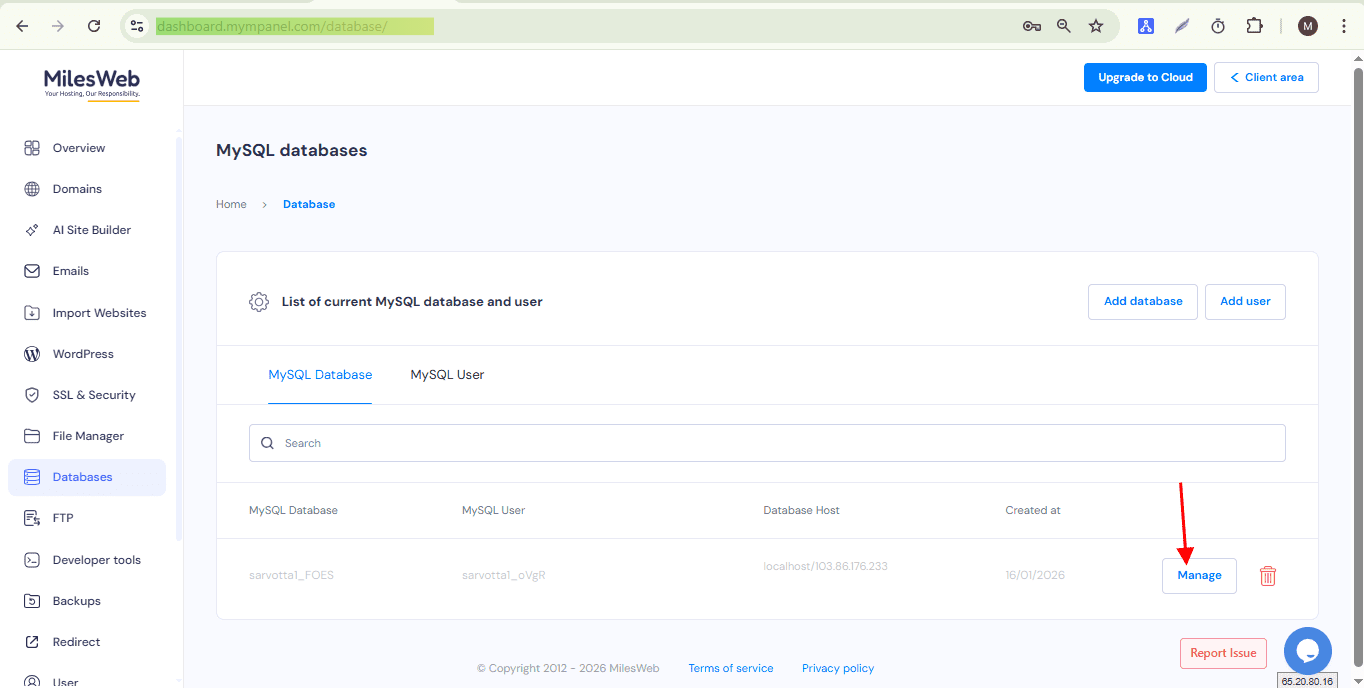Open the browser extensions puzzle icon
Viewport: 1364px width, 688px height.
coord(1254,25)
